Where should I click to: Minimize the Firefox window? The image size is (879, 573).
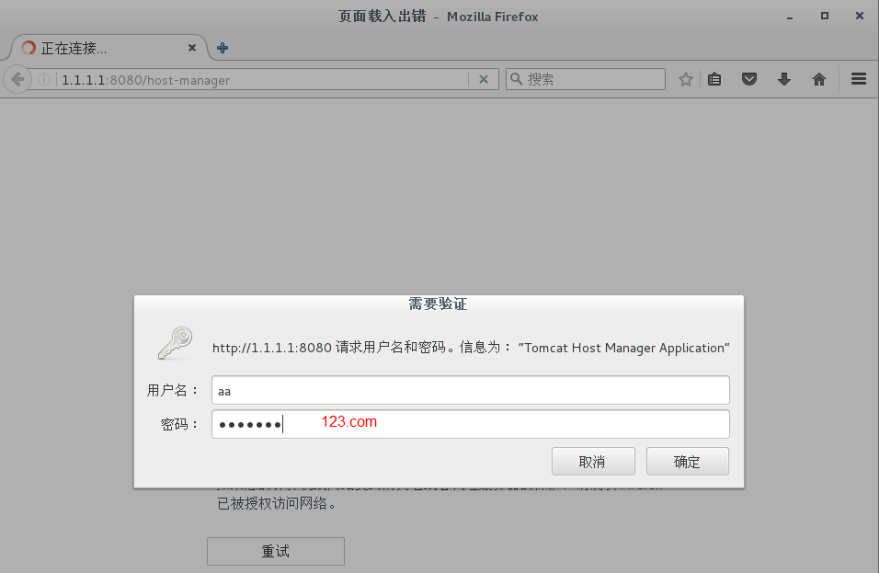790,17
